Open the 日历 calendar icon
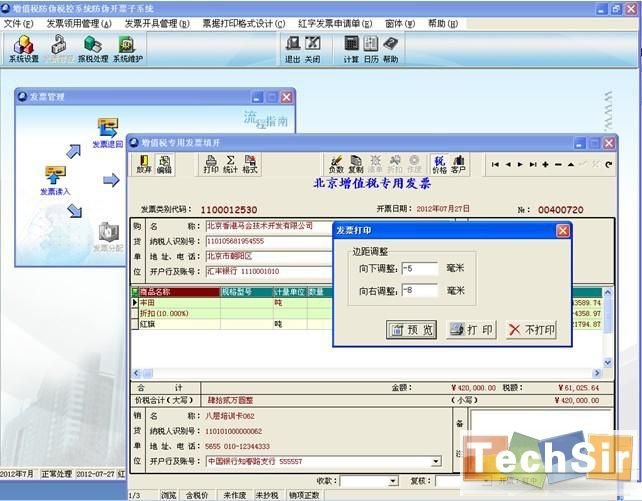642x501 pixels. 371,49
